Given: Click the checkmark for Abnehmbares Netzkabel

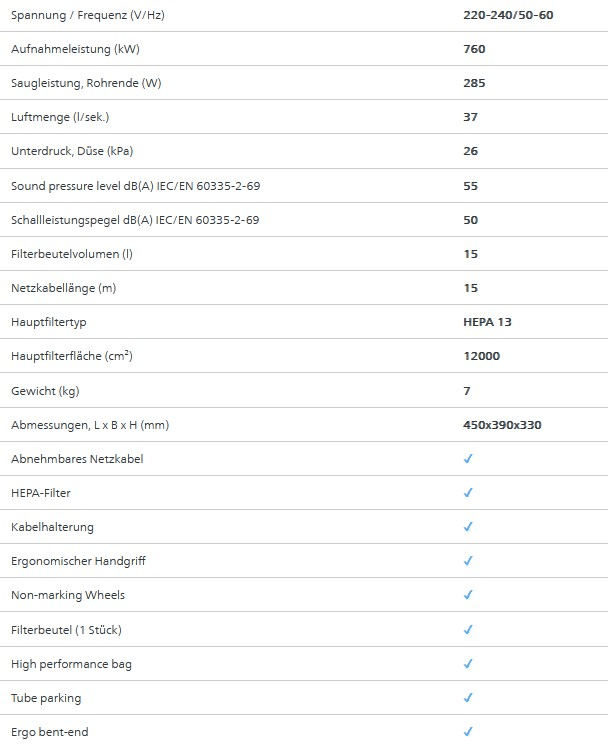Looking at the screenshot, I should point(468,459).
